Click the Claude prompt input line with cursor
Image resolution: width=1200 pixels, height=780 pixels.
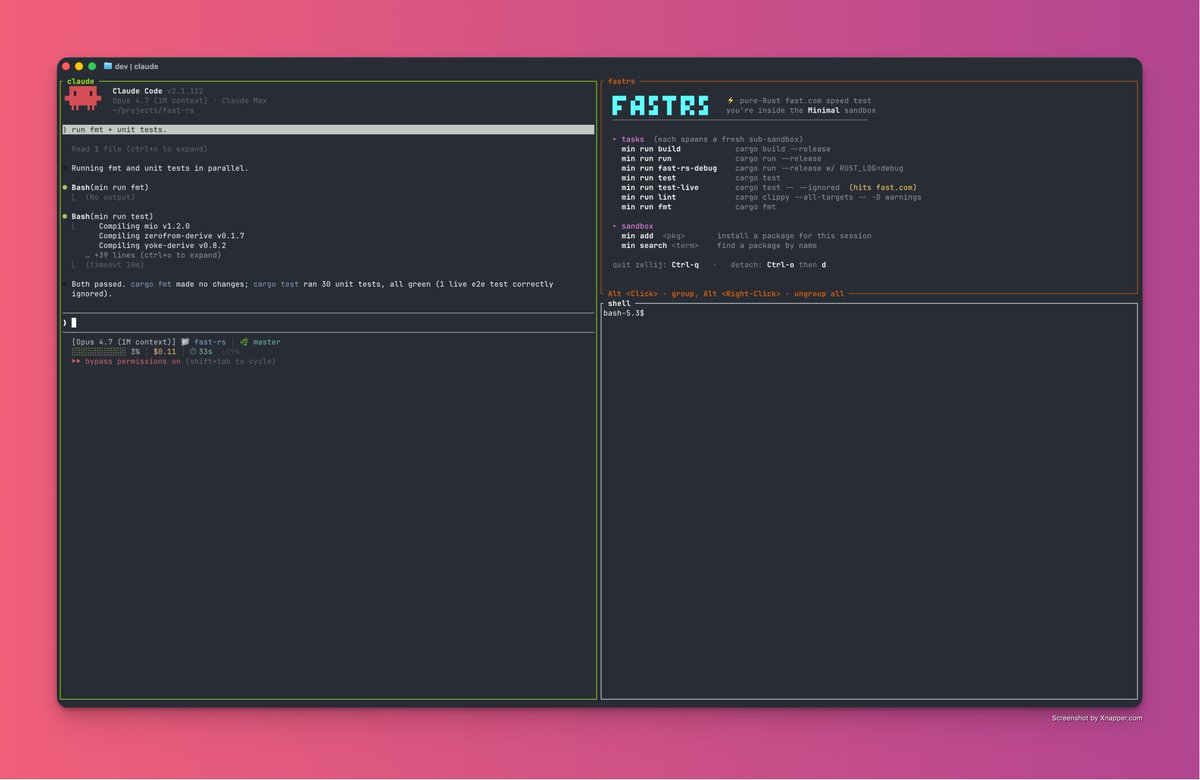coord(328,322)
